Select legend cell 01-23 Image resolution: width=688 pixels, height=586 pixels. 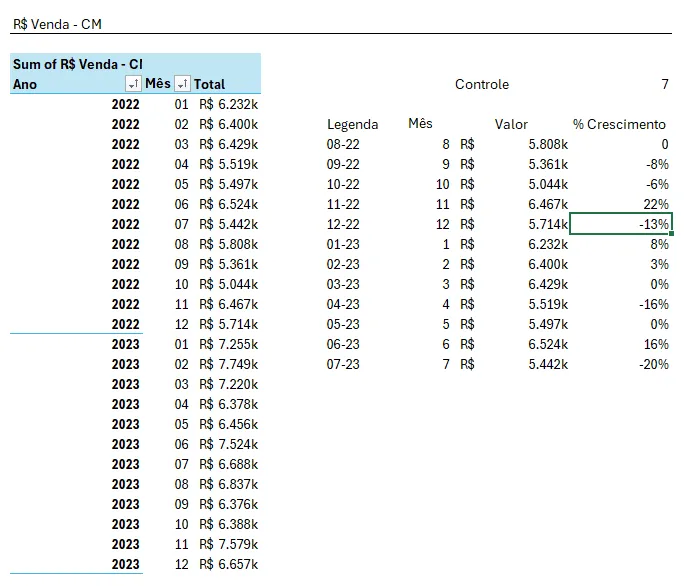tap(343, 244)
